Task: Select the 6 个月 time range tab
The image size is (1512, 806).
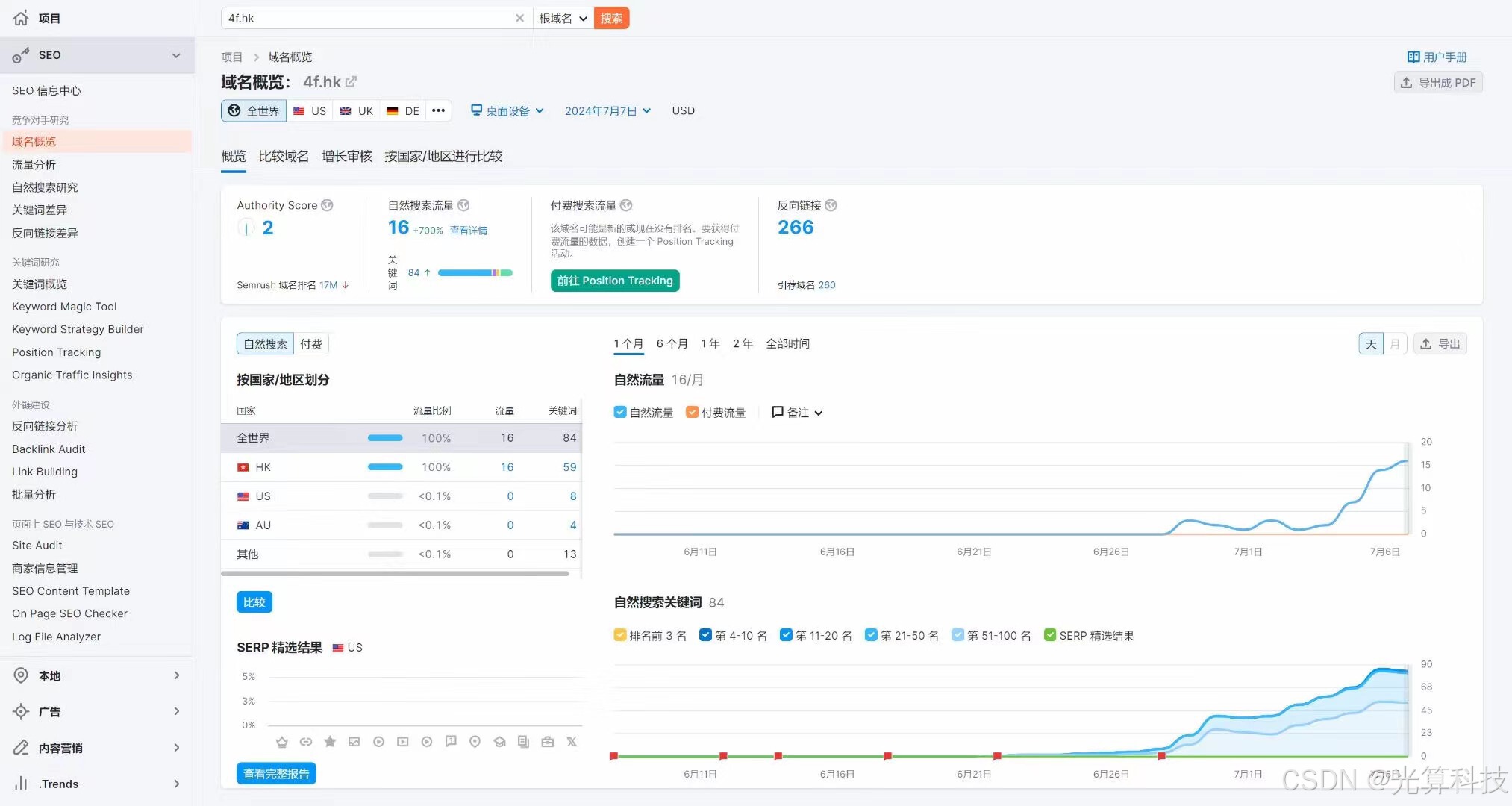Action: [672, 343]
